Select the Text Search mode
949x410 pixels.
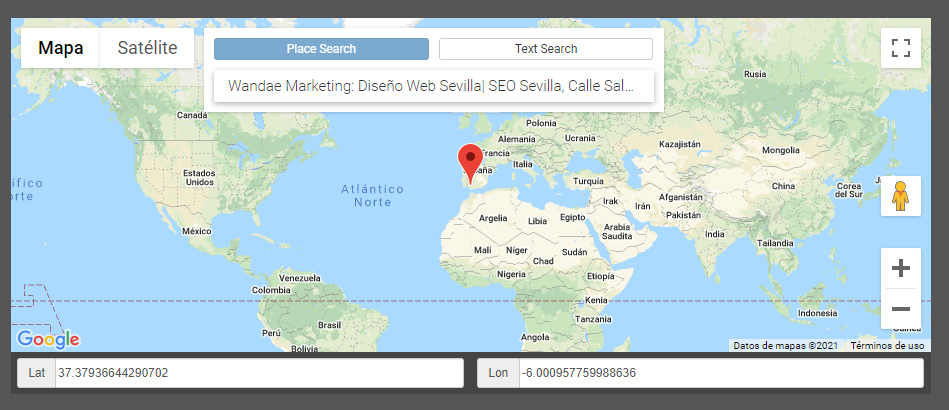point(546,49)
